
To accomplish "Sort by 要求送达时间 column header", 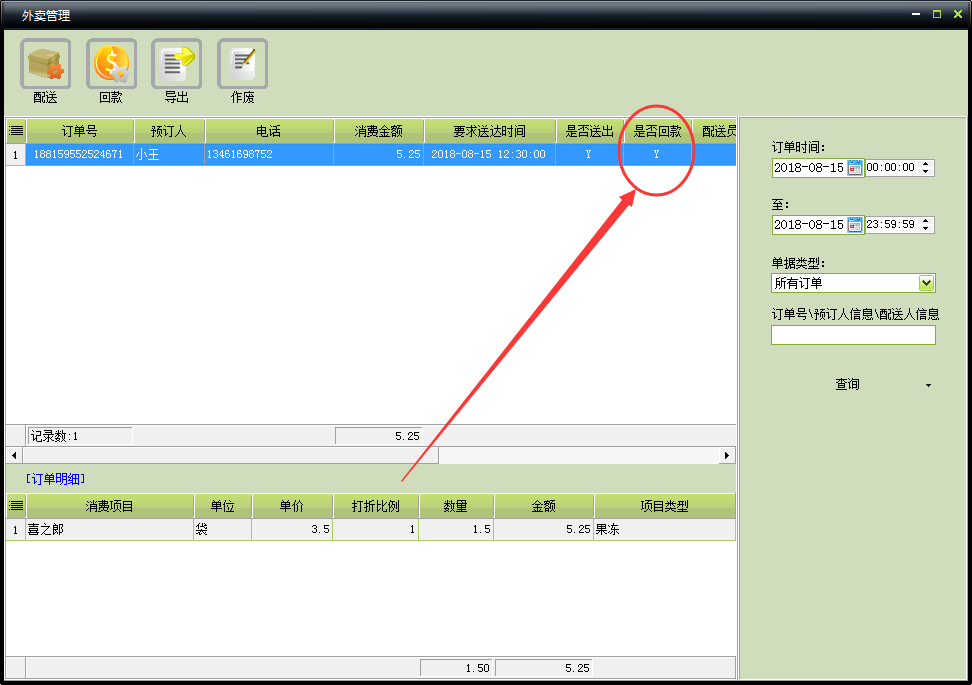I will tap(490, 131).
